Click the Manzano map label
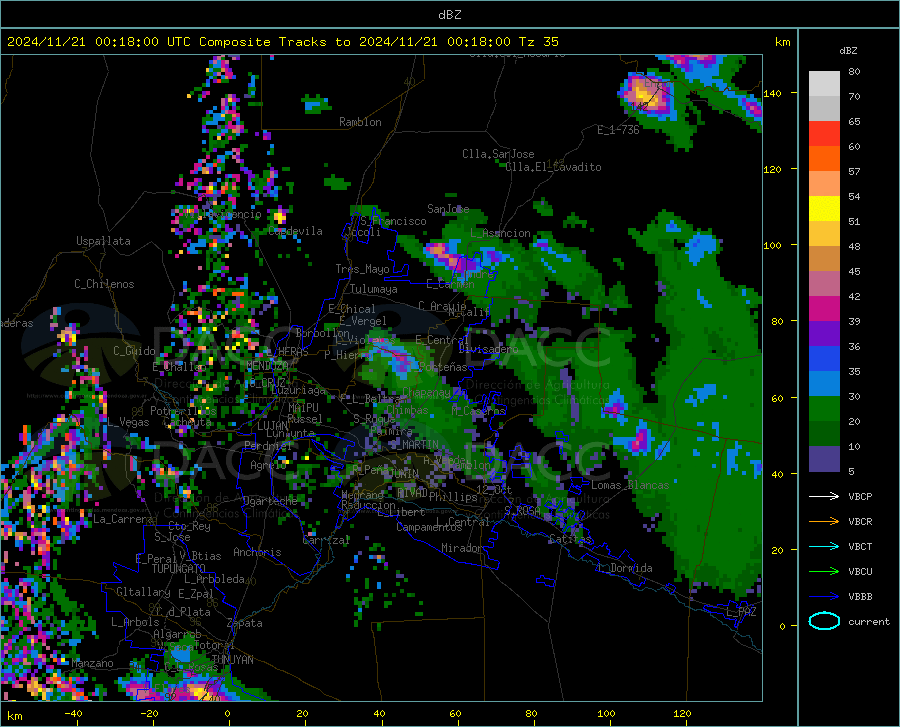The image size is (900, 727). pyautogui.click(x=92, y=663)
